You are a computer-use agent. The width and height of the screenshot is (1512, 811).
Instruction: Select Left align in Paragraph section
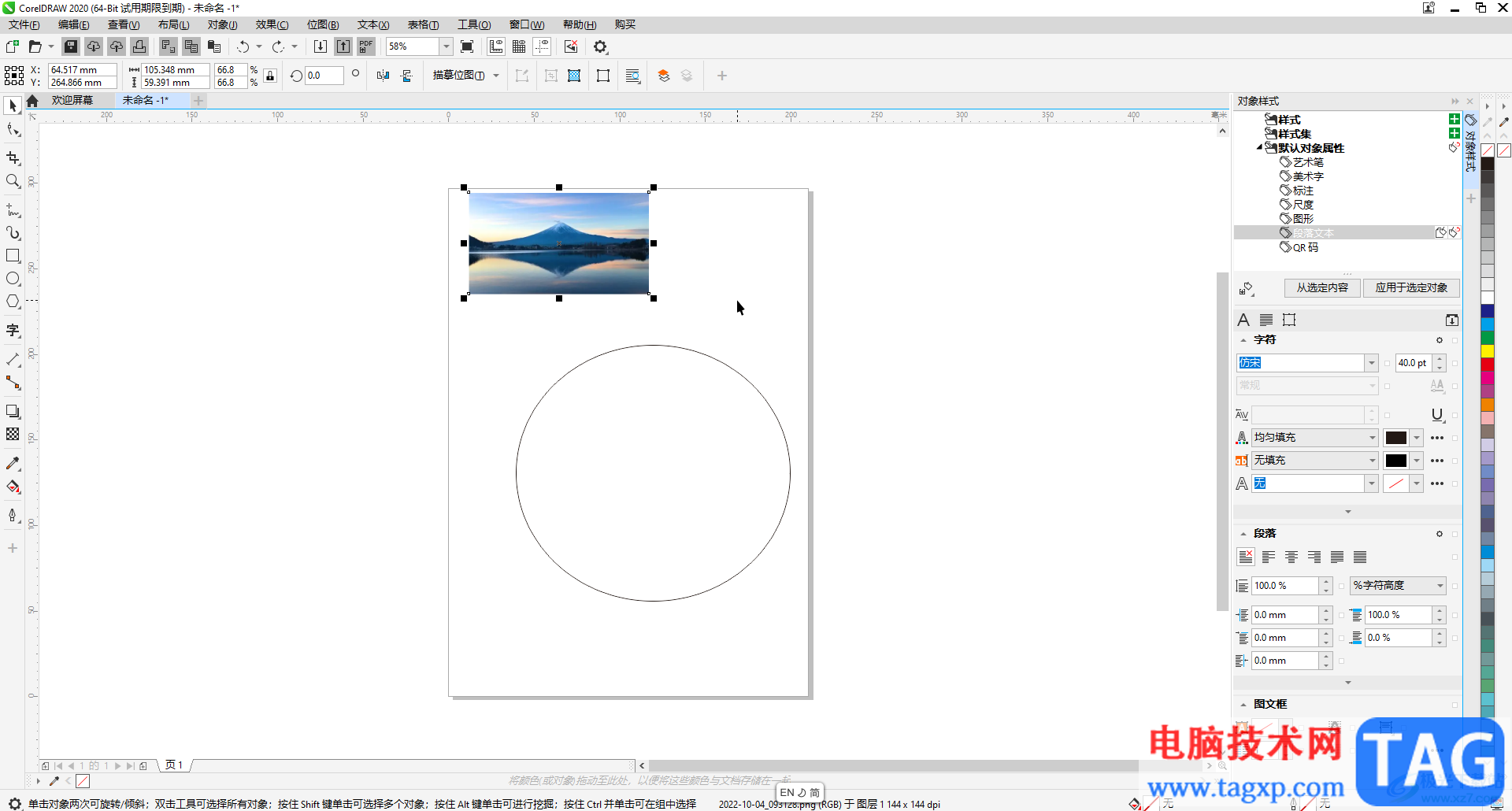pos(1269,557)
